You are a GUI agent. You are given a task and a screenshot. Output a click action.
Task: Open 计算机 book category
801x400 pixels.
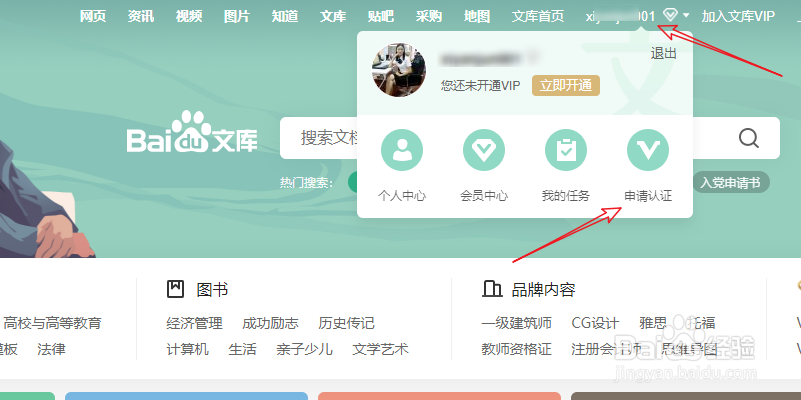tap(187, 349)
